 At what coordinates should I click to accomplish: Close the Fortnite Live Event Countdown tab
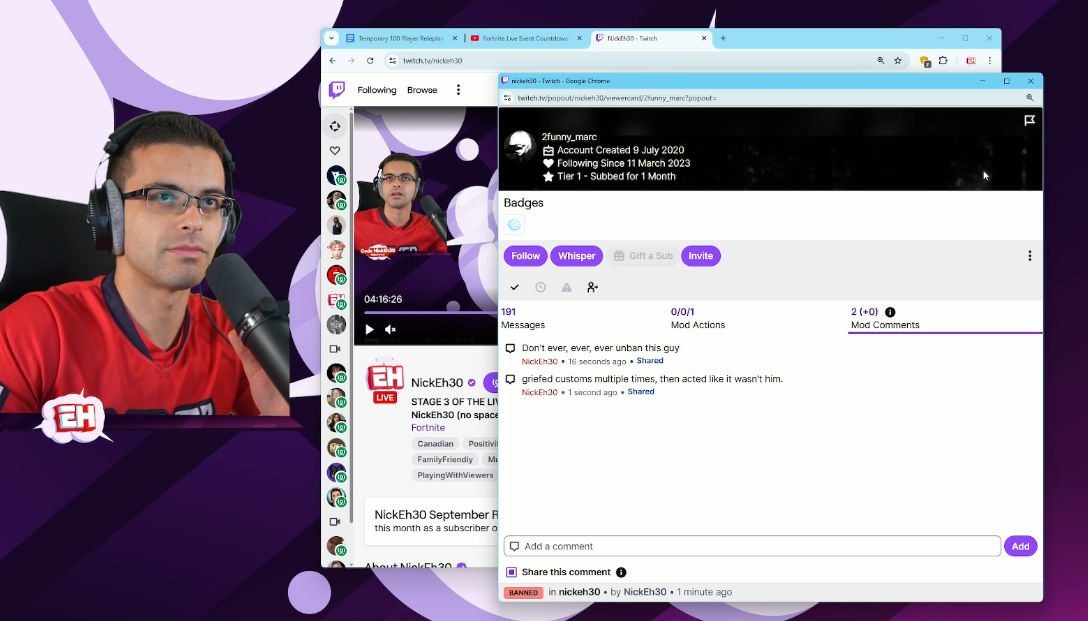tap(579, 38)
